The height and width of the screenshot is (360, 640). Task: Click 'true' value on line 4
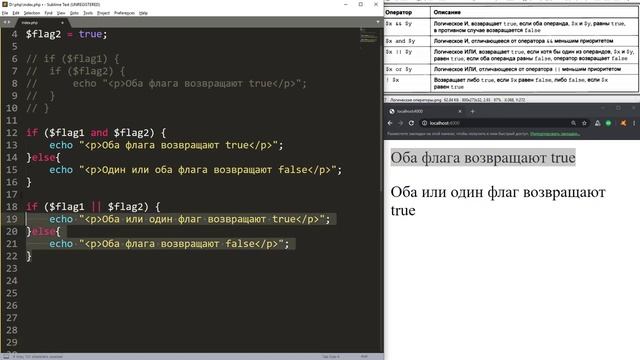pos(90,34)
